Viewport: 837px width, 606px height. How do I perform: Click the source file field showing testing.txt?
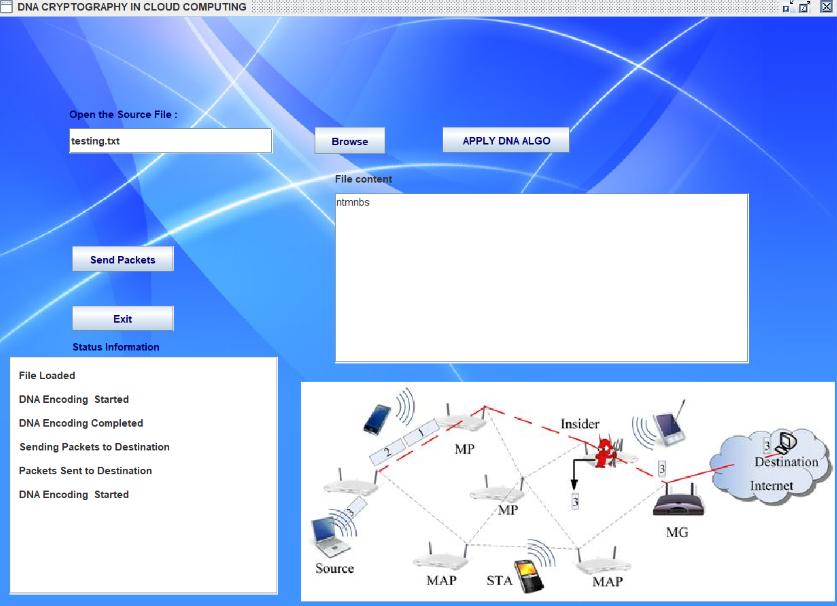(170, 141)
